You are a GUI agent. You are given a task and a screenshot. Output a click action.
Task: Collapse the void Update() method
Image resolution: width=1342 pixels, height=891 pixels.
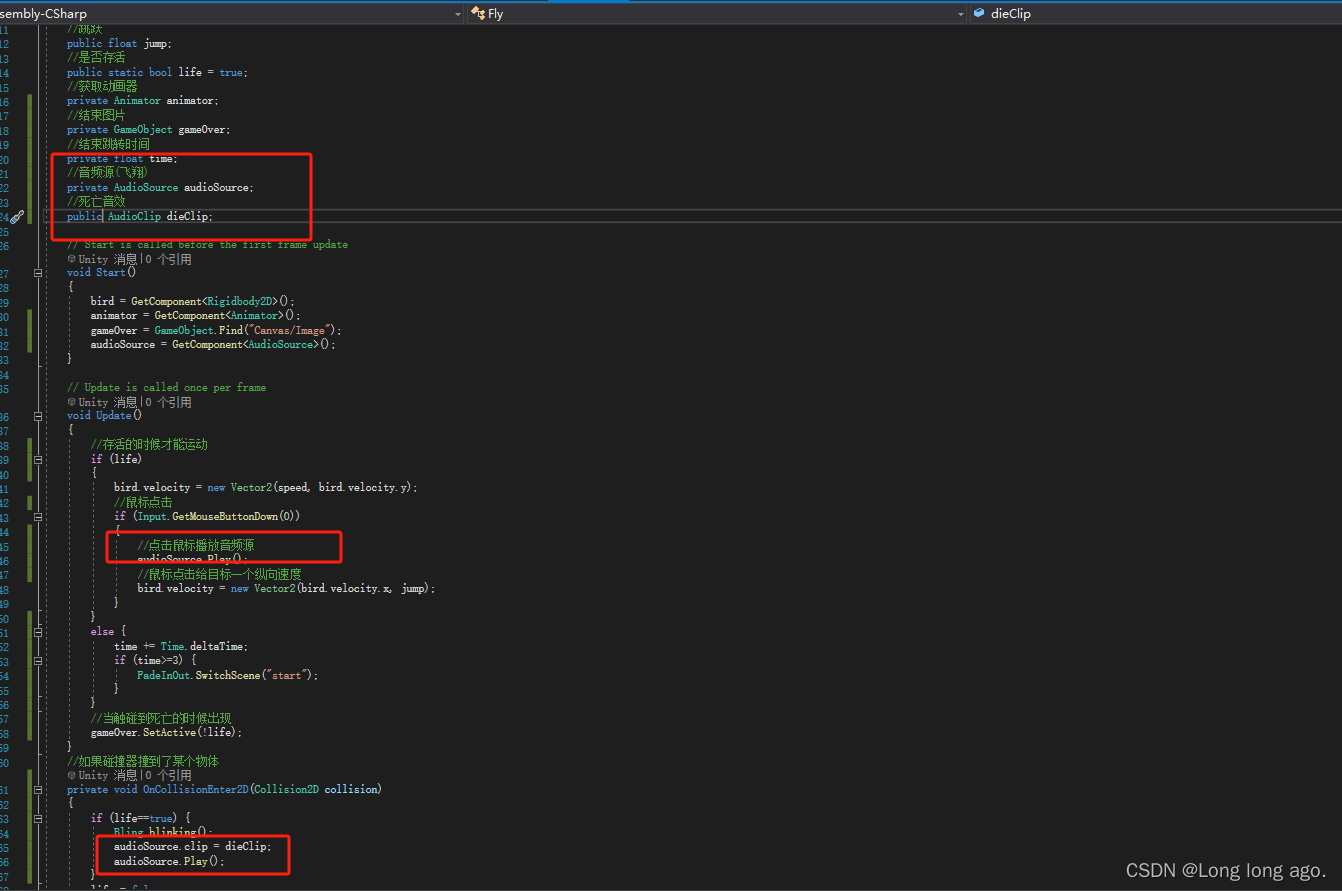(38, 415)
